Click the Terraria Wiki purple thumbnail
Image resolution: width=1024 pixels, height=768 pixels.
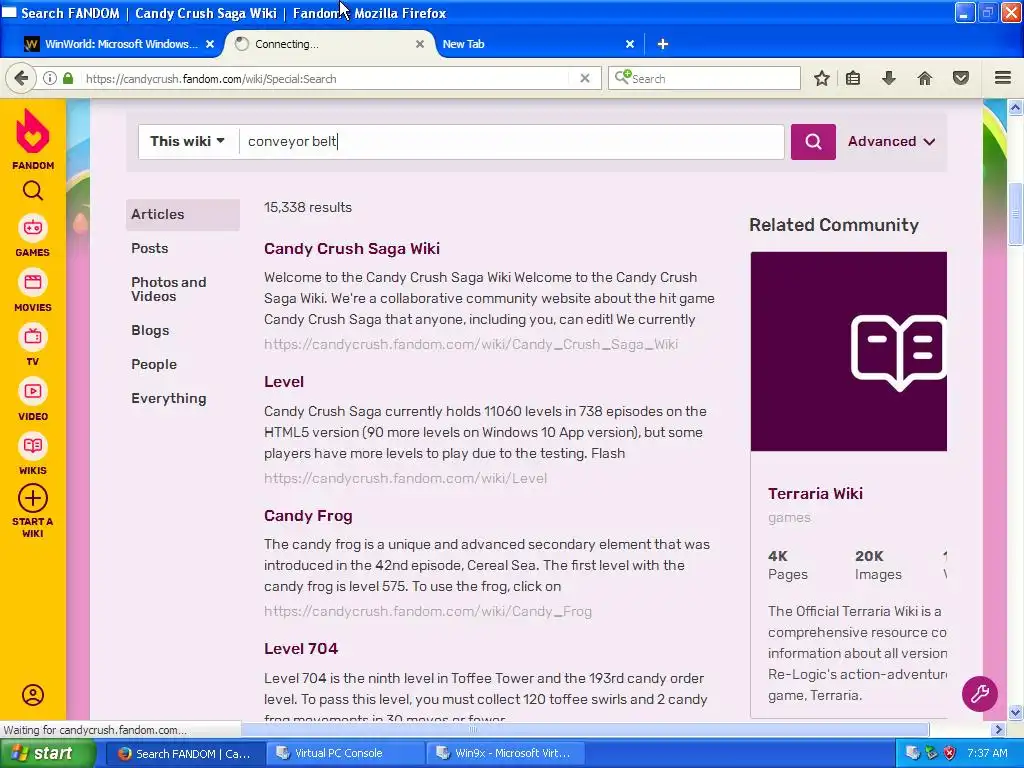(848, 351)
